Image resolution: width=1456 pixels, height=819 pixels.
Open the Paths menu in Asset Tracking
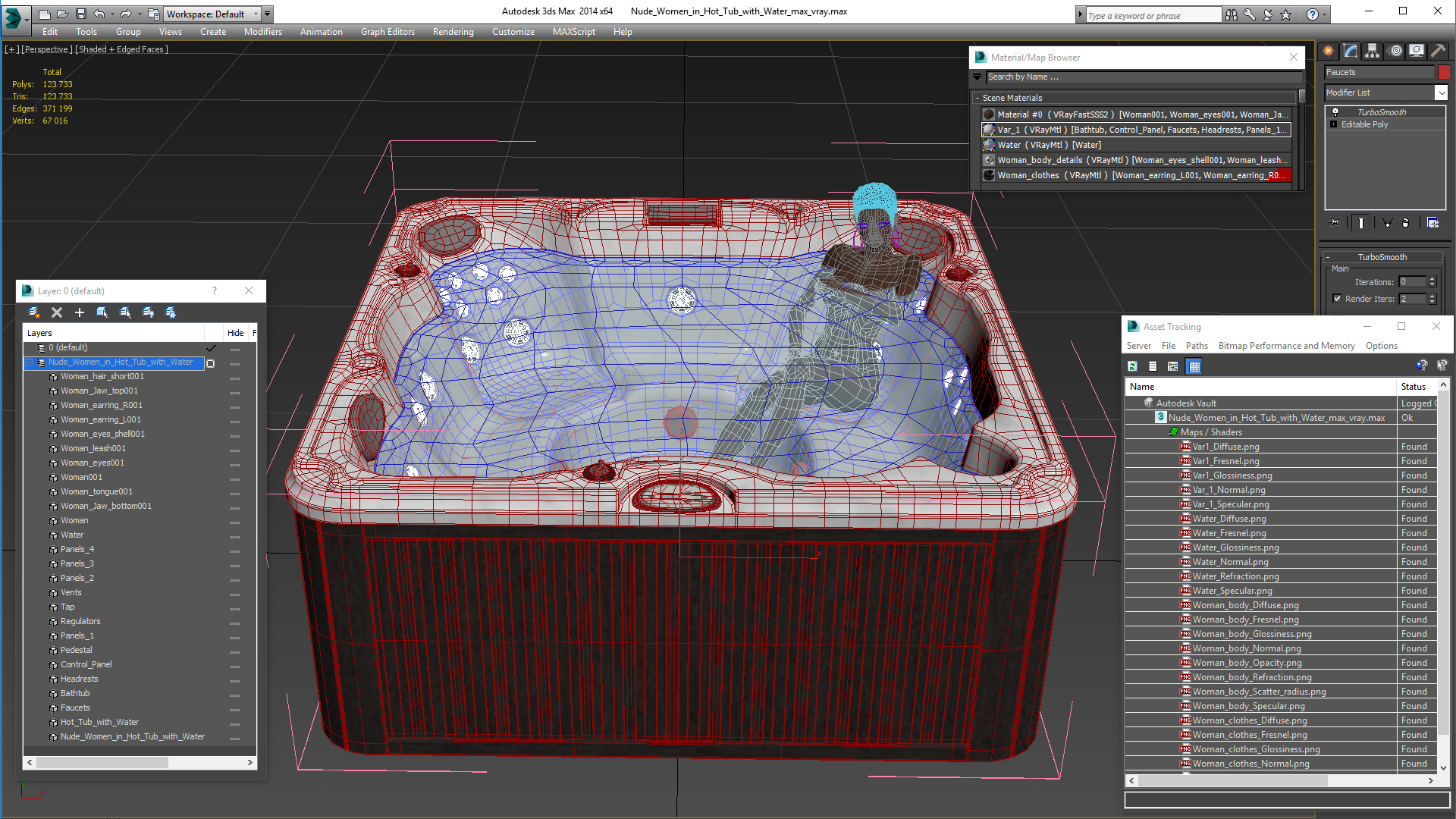1197,346
